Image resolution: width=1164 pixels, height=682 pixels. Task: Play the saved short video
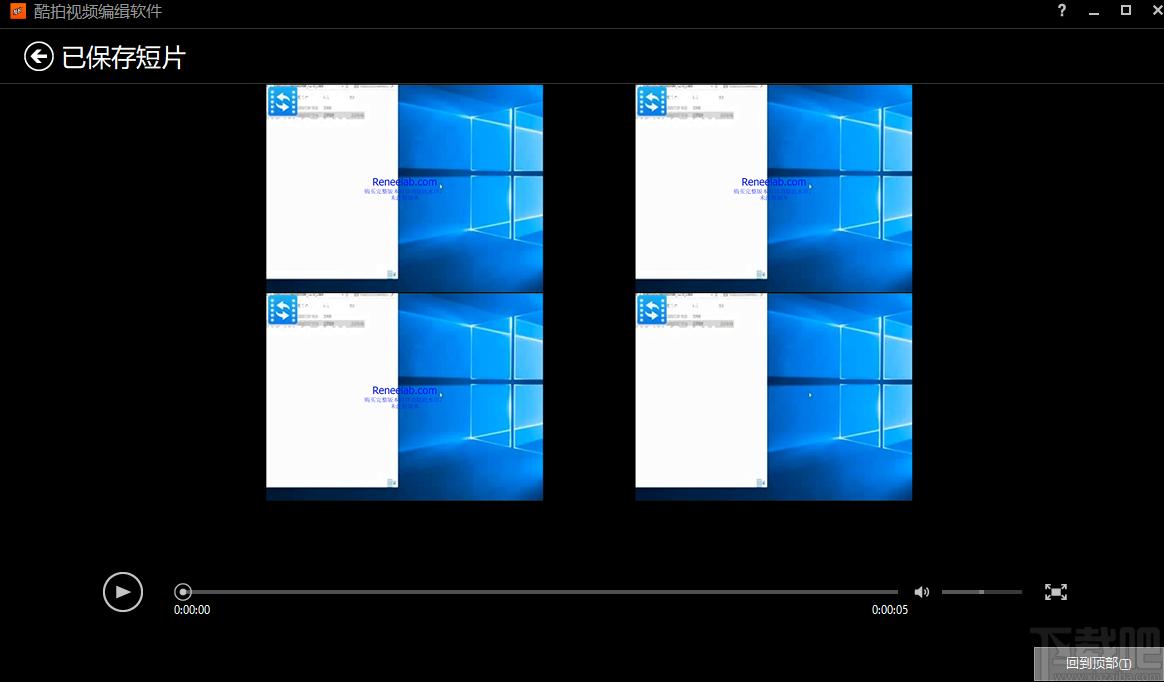(x=123, y=592)
